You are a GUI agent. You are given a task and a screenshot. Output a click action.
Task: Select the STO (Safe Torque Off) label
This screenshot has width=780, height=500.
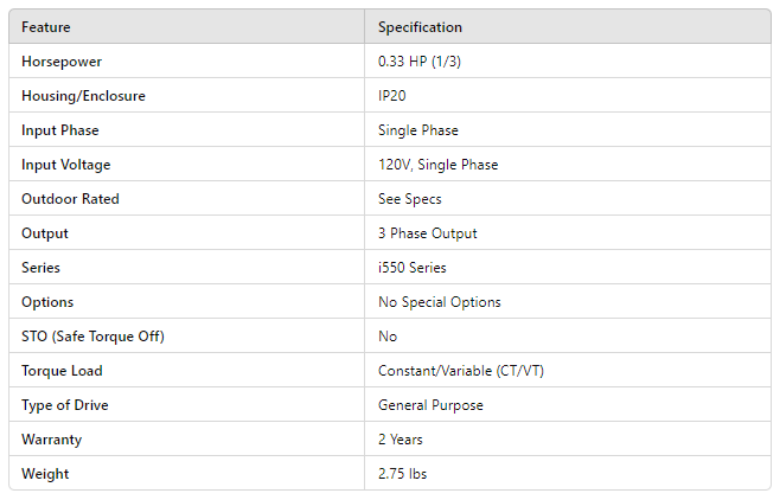click(93, 336)
